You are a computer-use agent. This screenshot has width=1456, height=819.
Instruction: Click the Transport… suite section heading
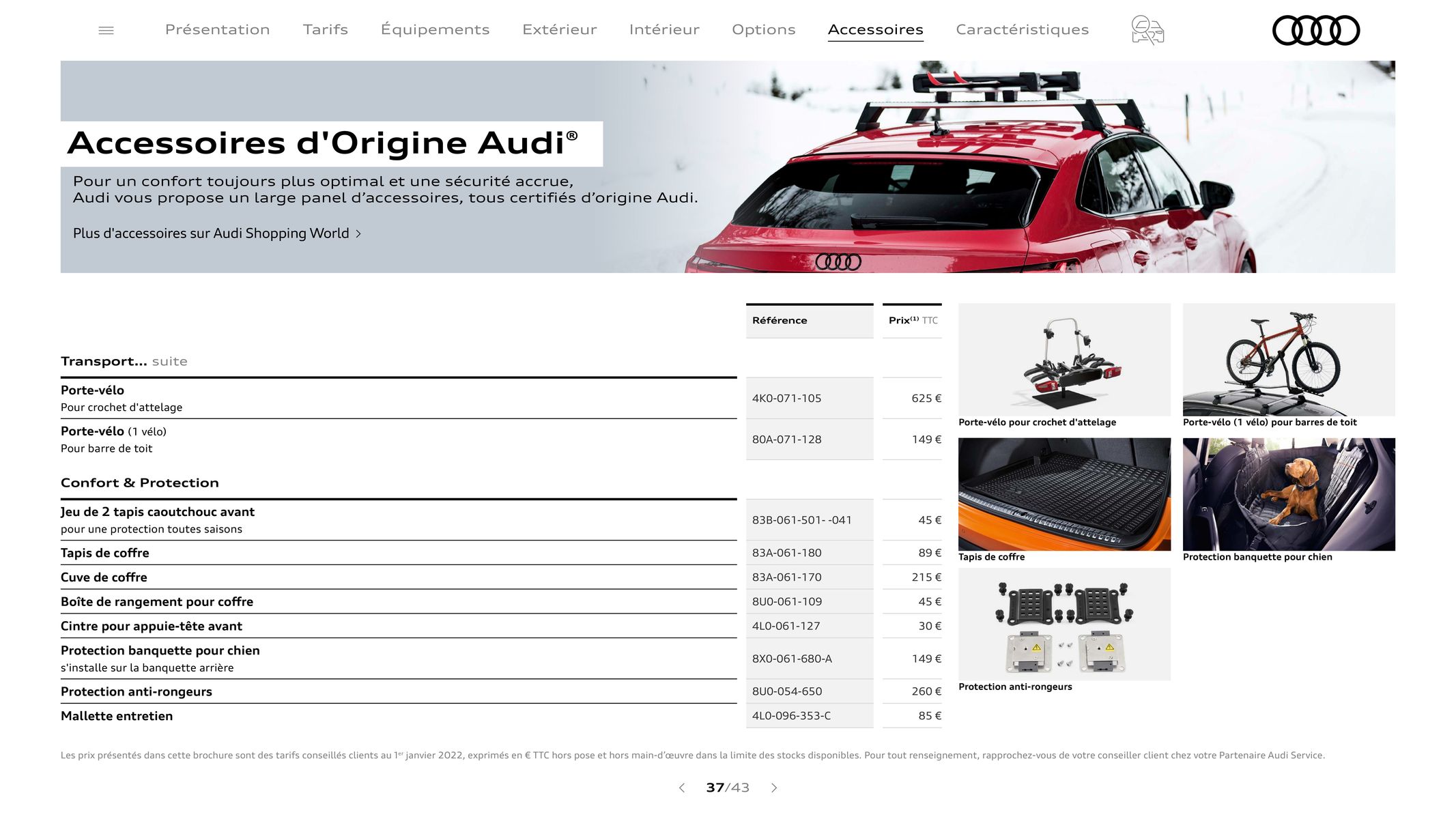[x=124, y=362]
